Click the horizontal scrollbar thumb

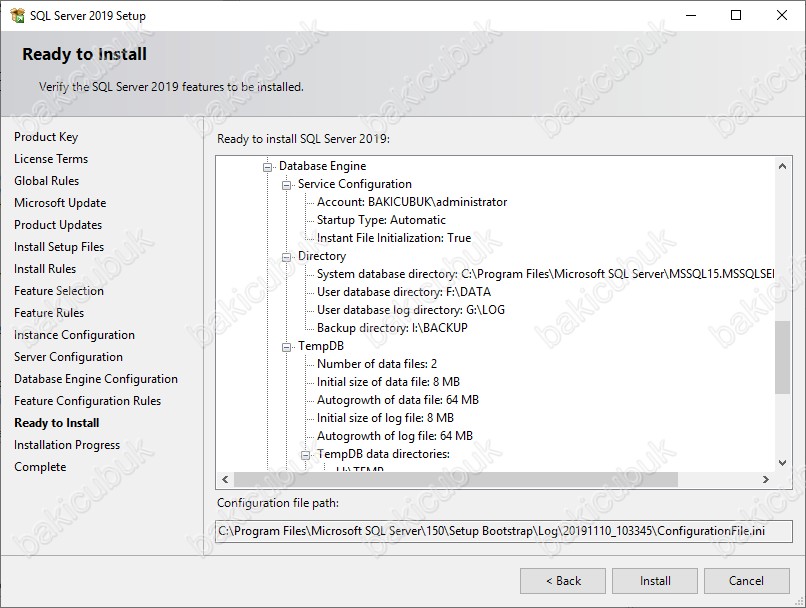456,480
